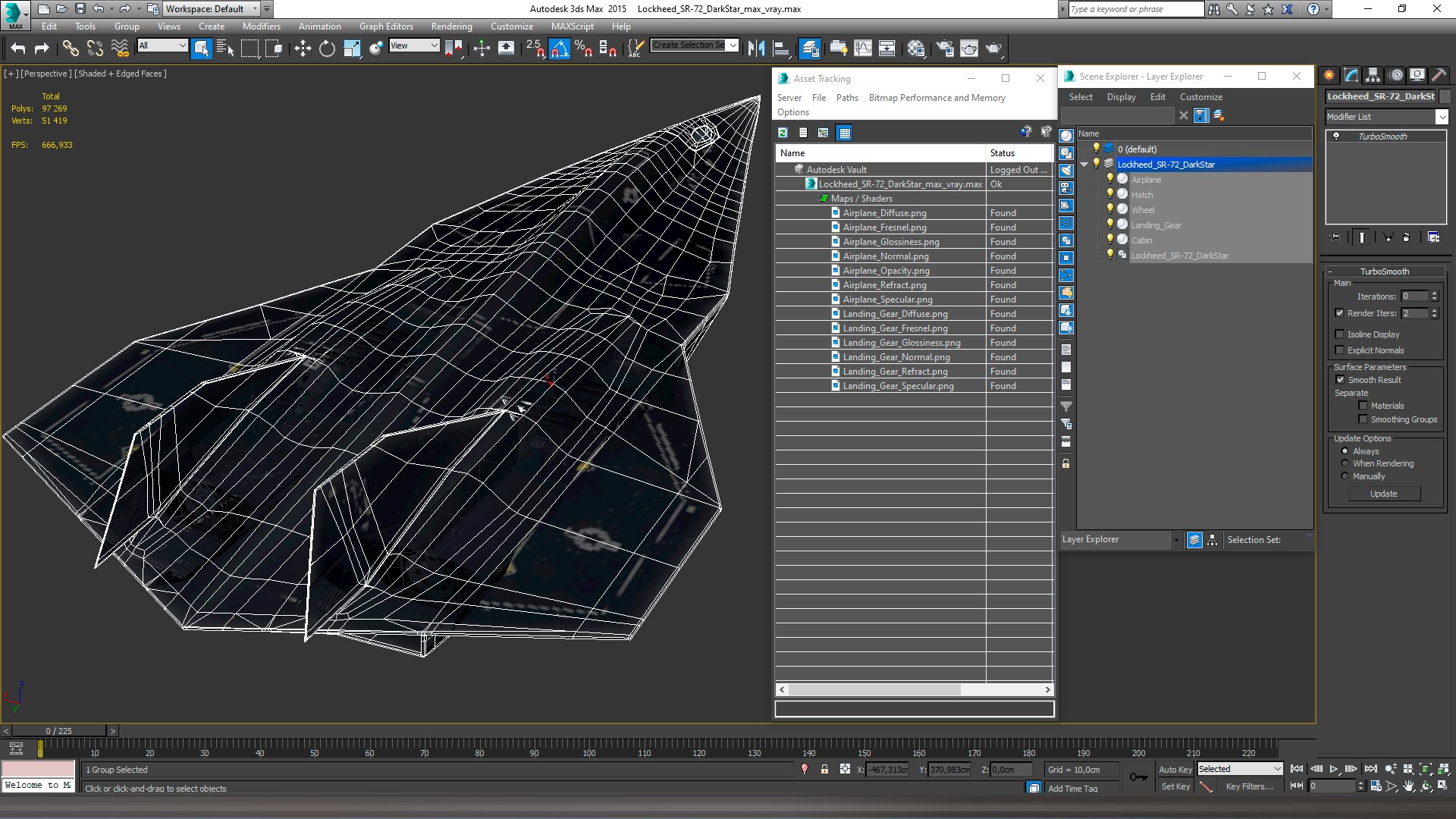Toggle the Angle Snap icon
Screen dimensions: 1456x819
point(559,49)
